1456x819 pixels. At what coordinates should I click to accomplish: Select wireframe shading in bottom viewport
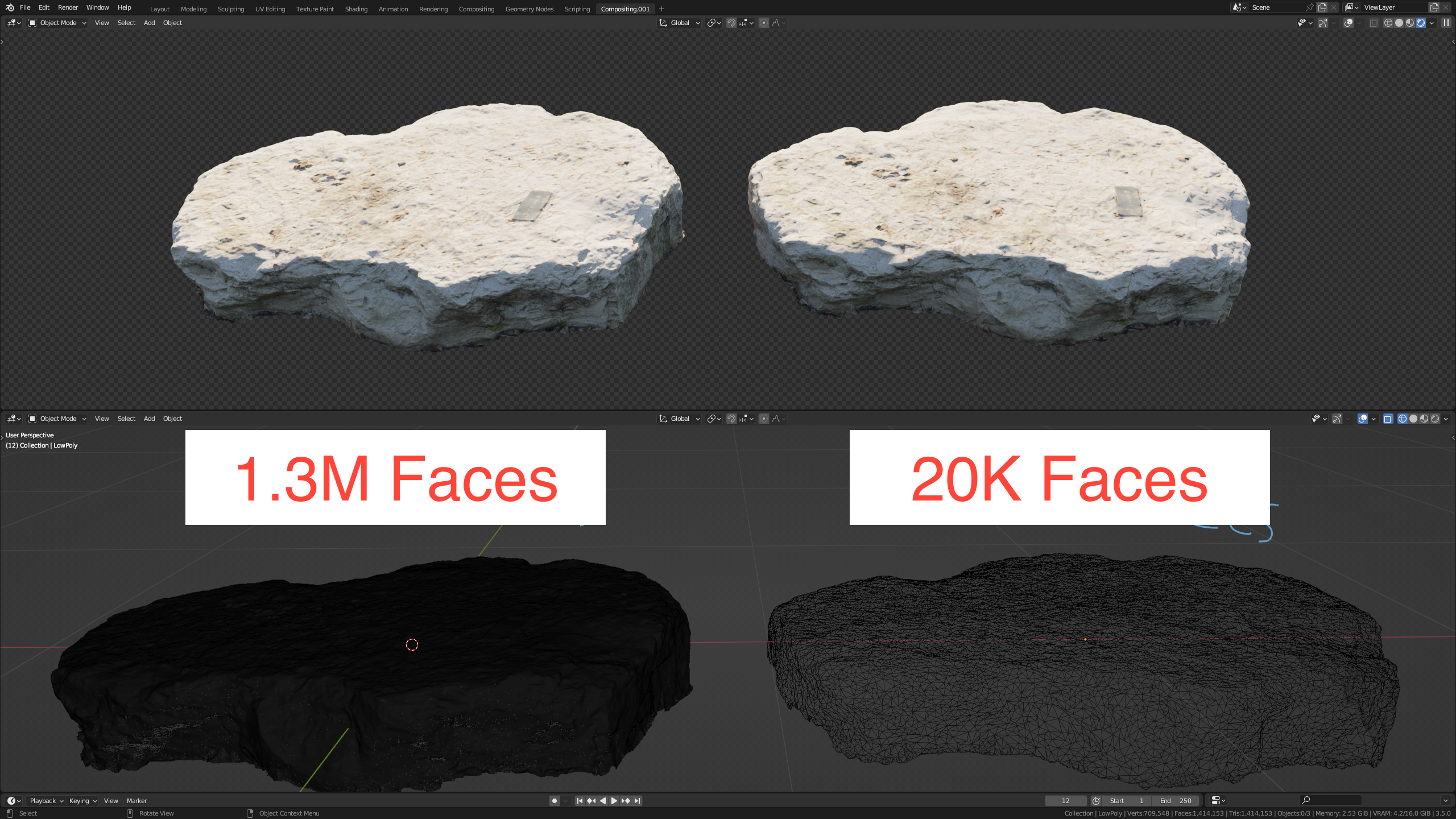pos(1403,419)
